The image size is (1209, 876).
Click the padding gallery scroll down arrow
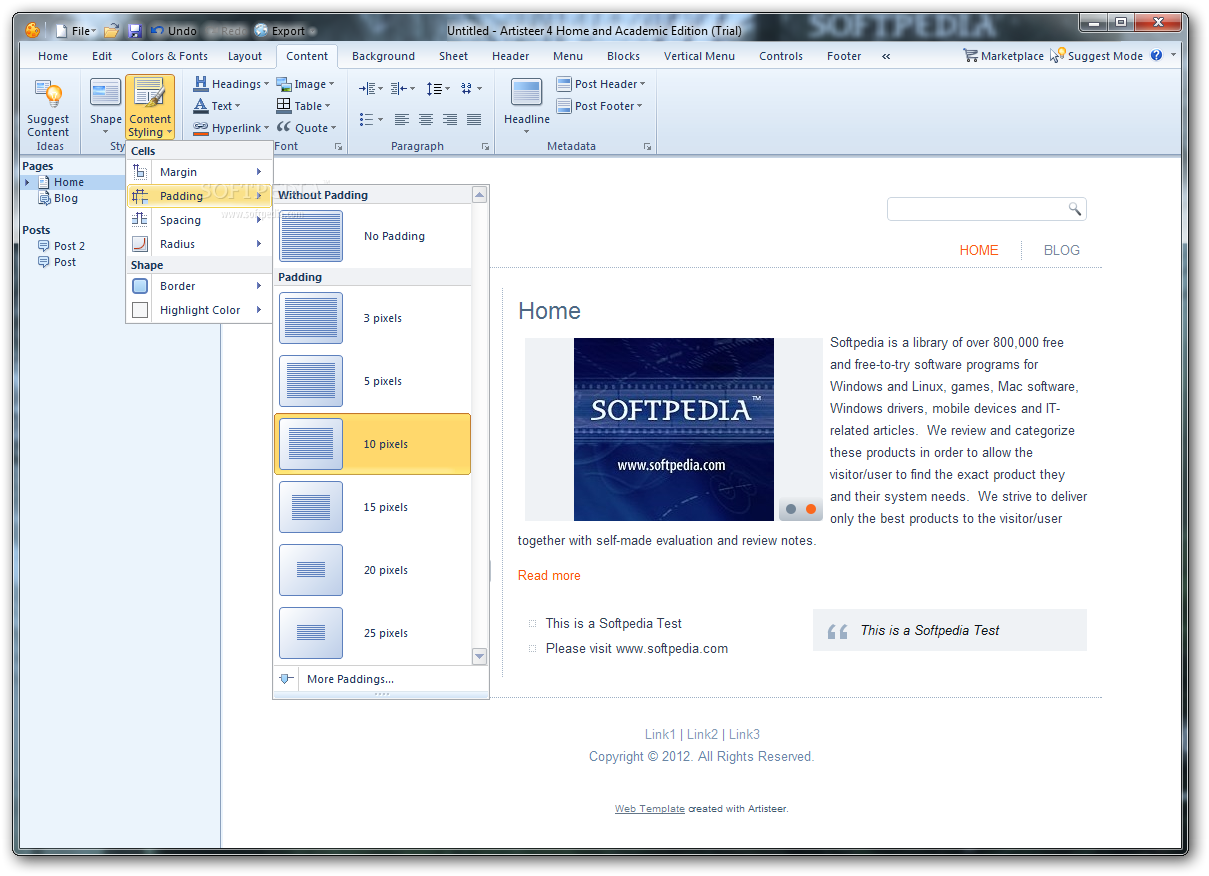click(479, 656)
